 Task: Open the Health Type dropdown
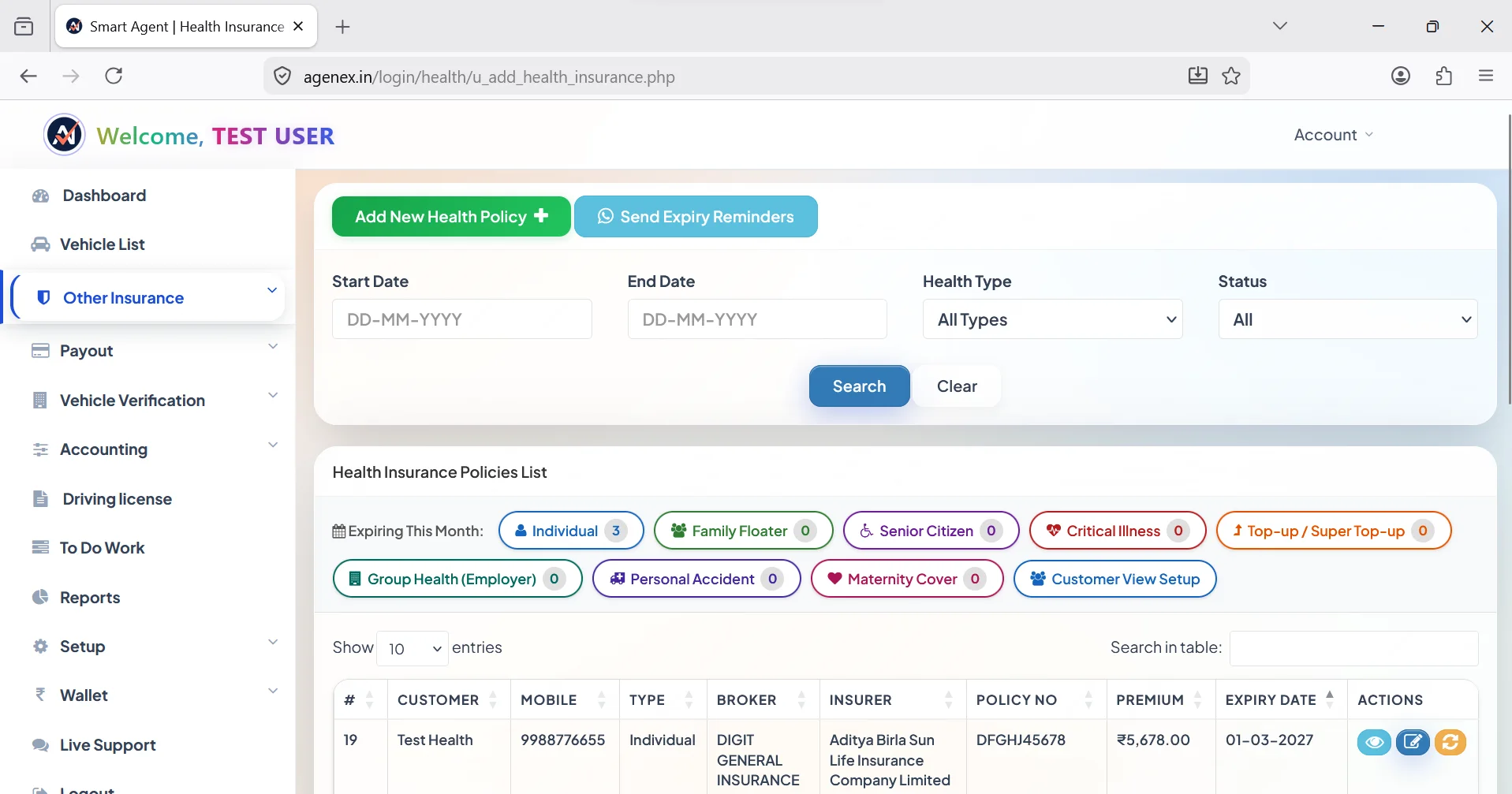coord(1052,319)
